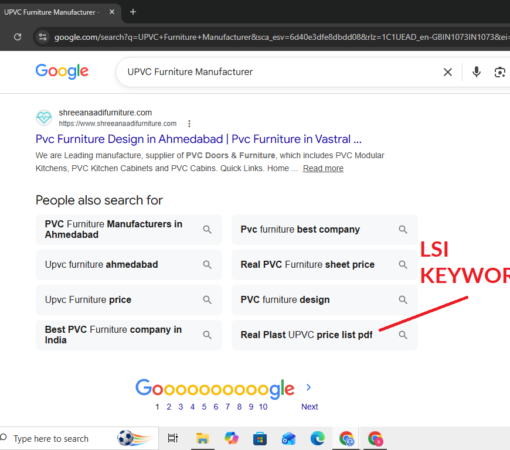Open Outlook from the taskbar
The width and height of the screenshot is (510, 450).
[289, 438]
